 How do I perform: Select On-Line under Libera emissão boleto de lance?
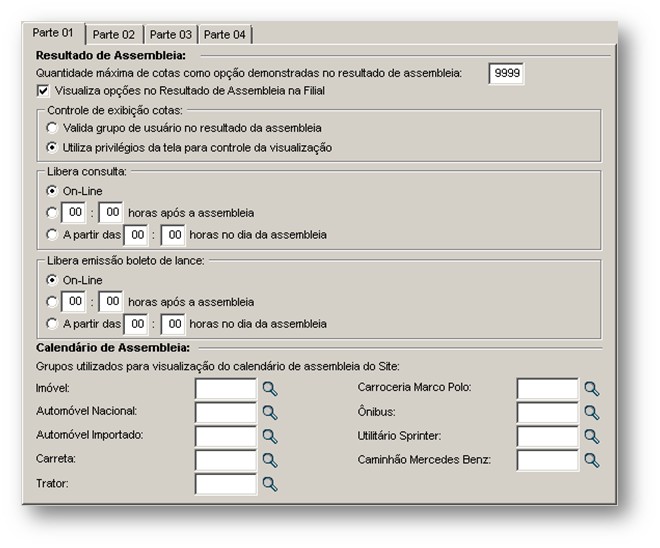click(x=52, y=280)
